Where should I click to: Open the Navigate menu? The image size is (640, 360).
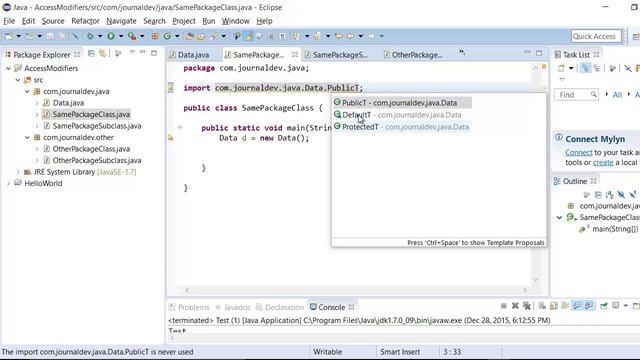click(x=121, y=21)
